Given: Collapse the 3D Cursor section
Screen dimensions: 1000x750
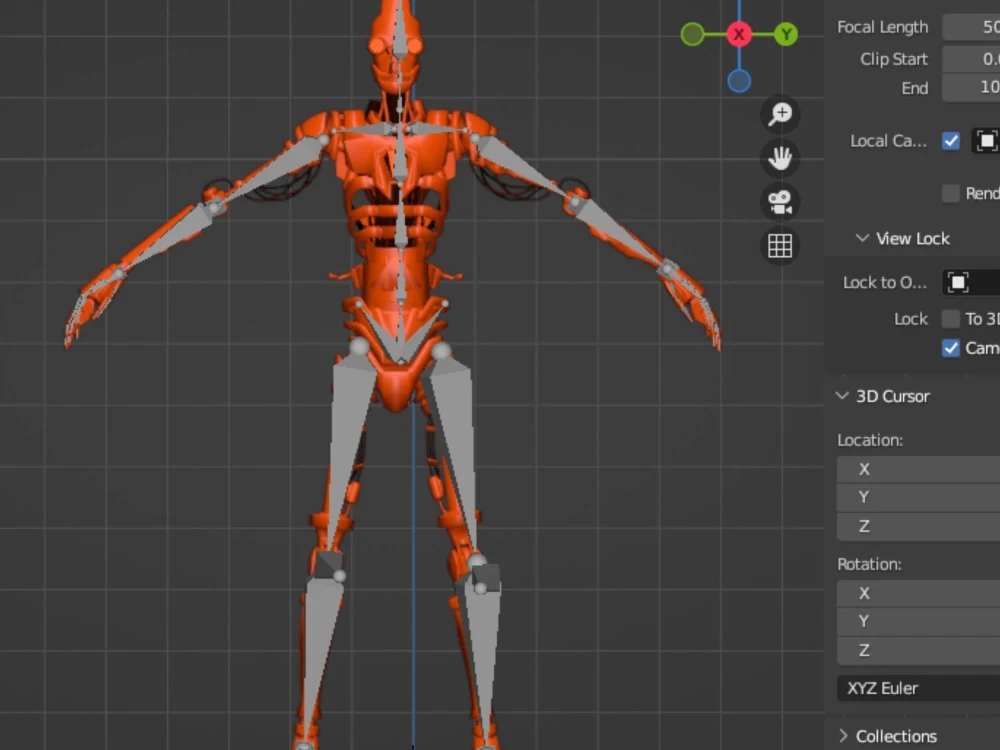Looking at the screenshot, I should tap(843, 396).
